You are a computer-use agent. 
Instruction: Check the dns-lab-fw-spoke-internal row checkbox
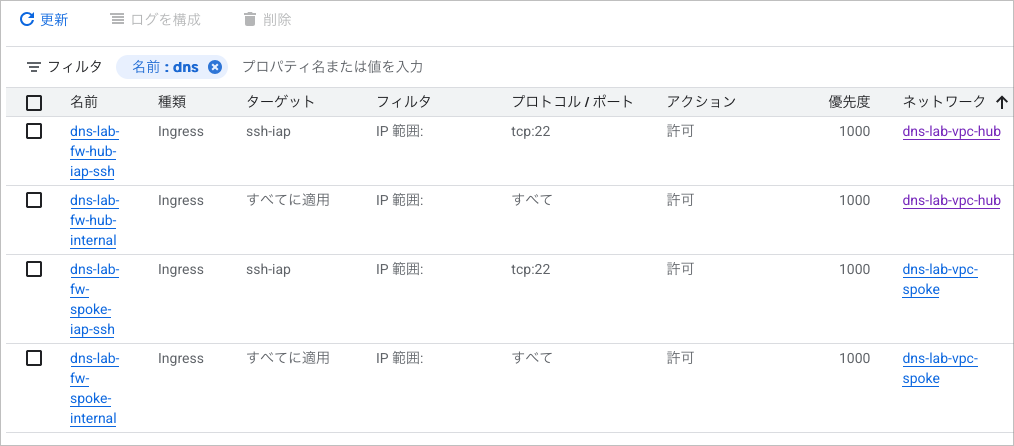34,358
